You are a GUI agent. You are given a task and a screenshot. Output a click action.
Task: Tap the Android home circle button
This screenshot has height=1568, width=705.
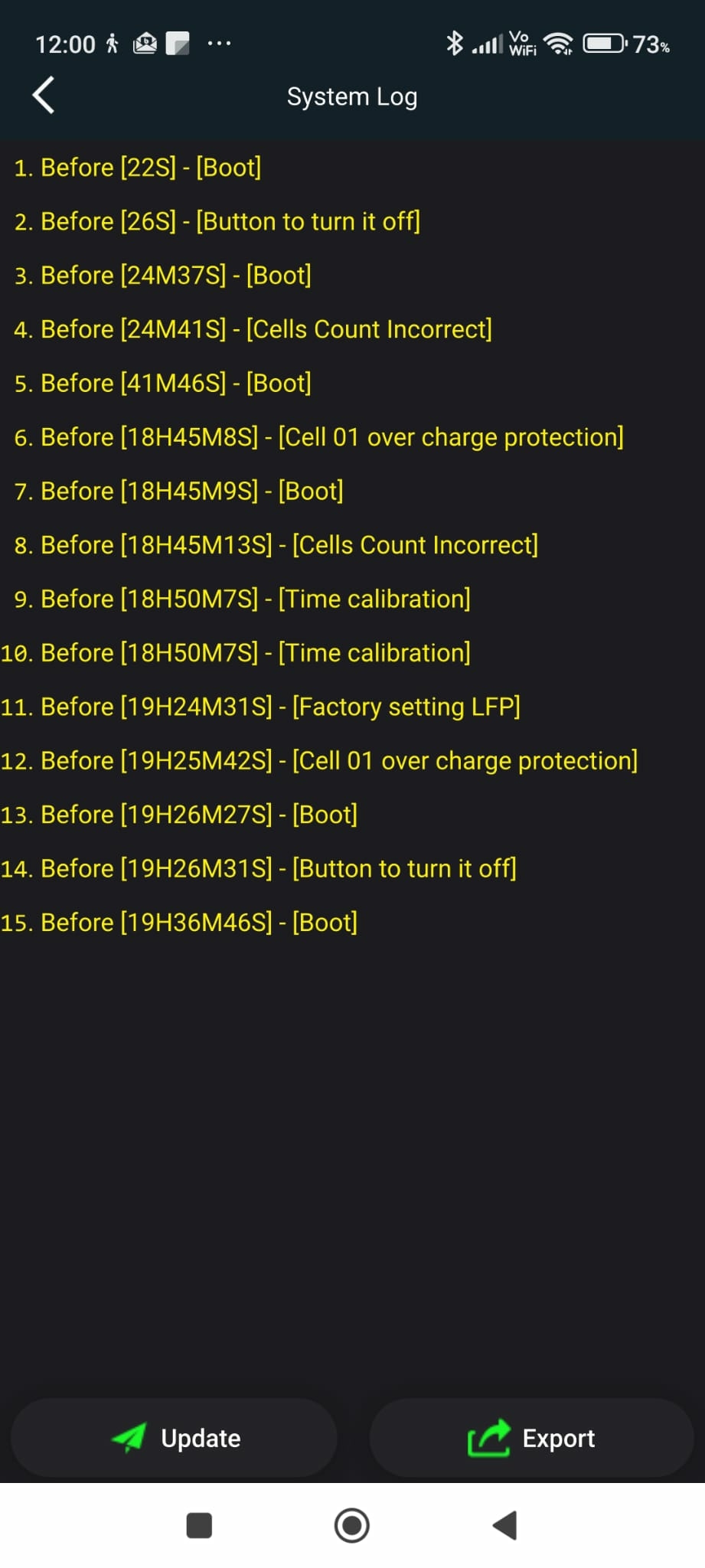[352, 1525]
